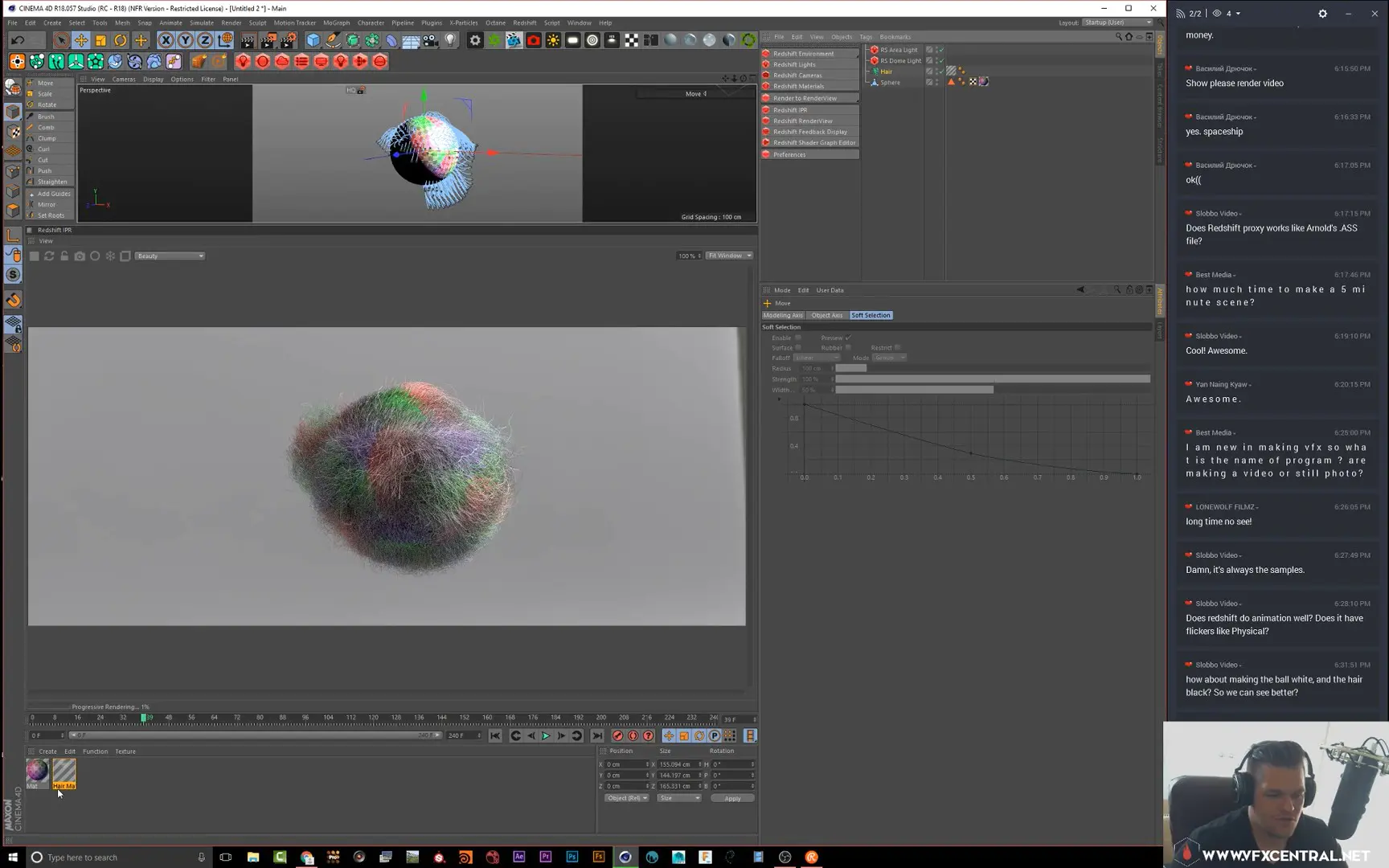Open the Beauty AOV dropdown
Screen dimensions: 1389x868
point(170,256)
